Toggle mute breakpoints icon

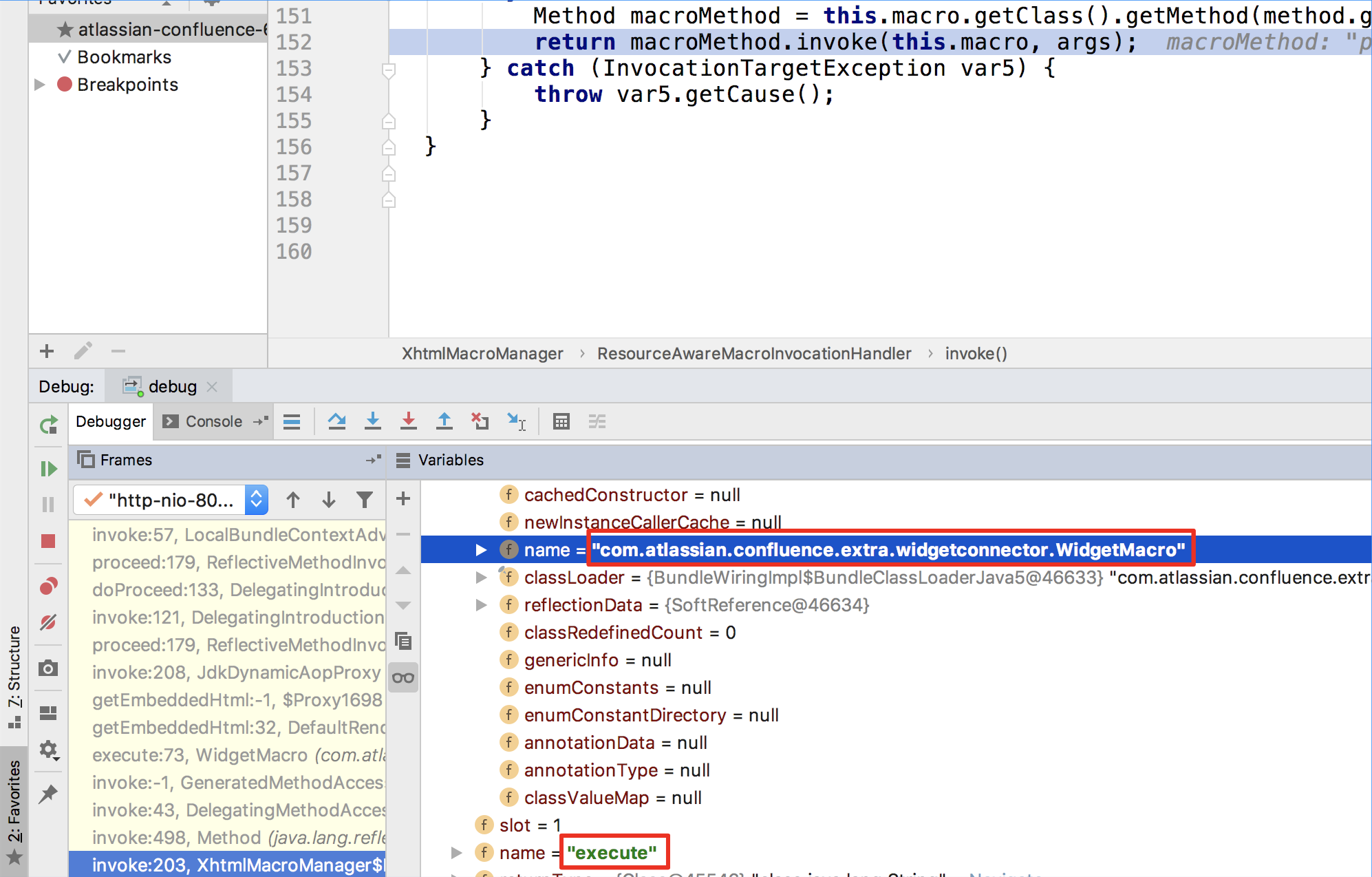coord(48,622)
